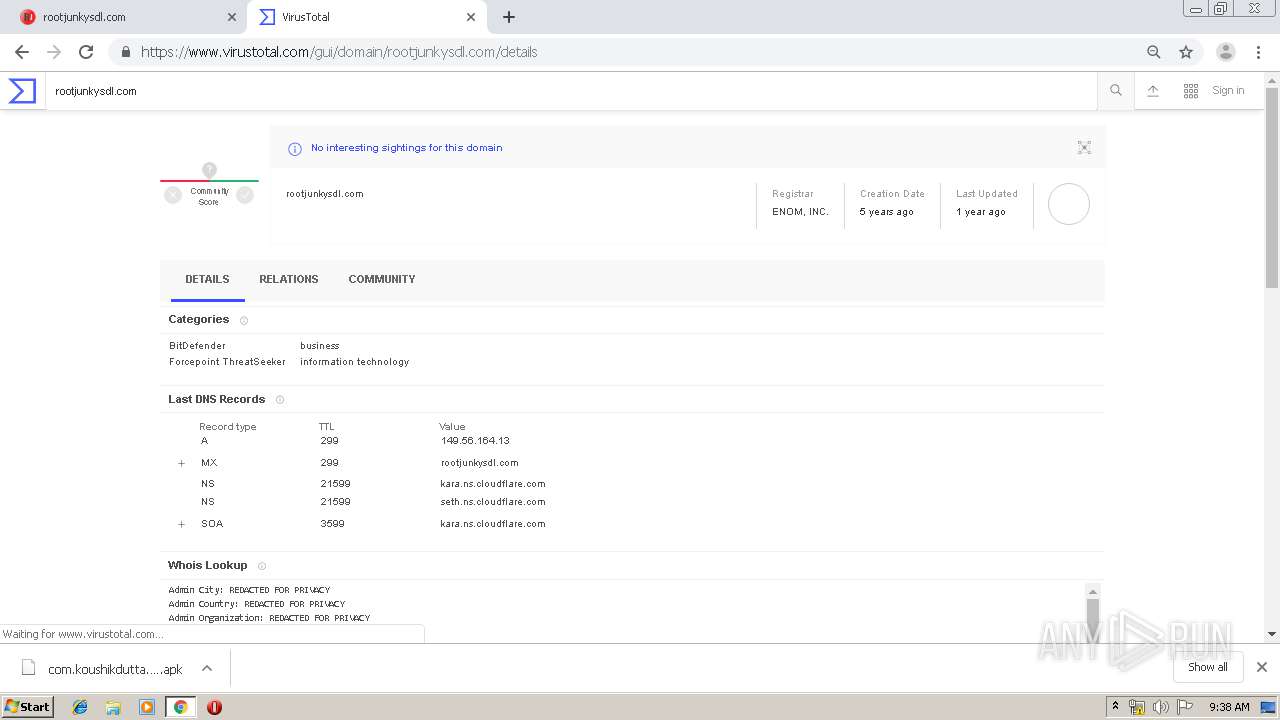Open the VirusTotal apps grid icon
Image resolution: width=1280 pixels, height=720 pixels.
pos(1191,91)
